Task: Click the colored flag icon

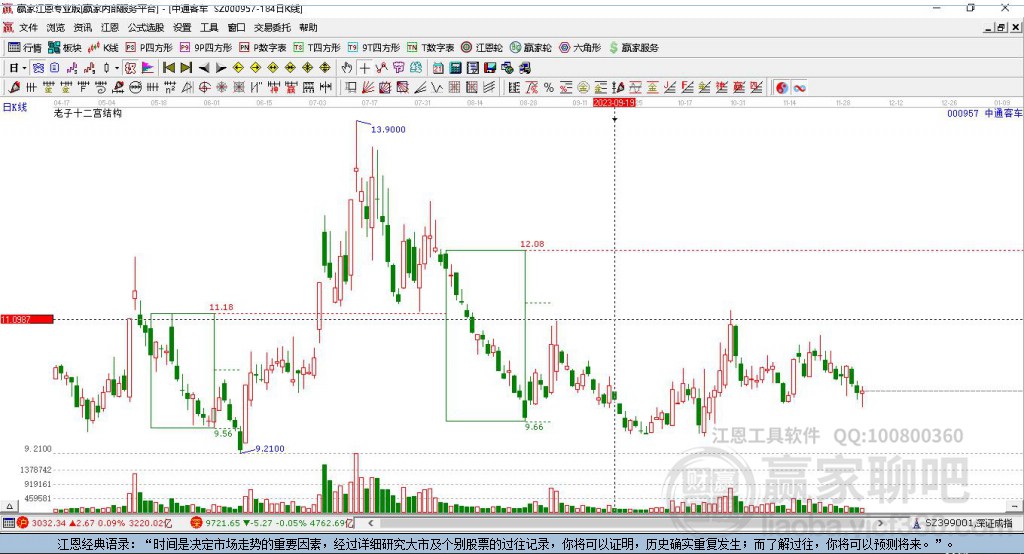Action: click(x=148, y=68)
